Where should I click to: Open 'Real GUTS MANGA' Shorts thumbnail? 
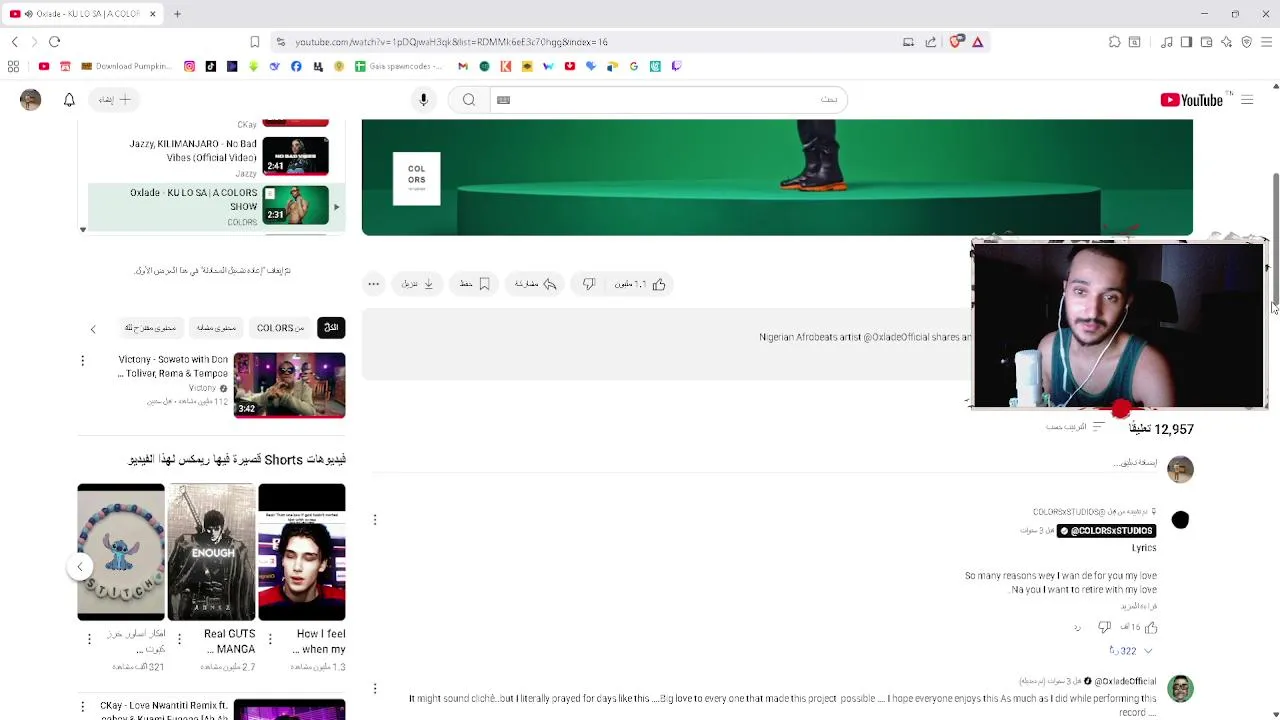(x=211, y=552)
